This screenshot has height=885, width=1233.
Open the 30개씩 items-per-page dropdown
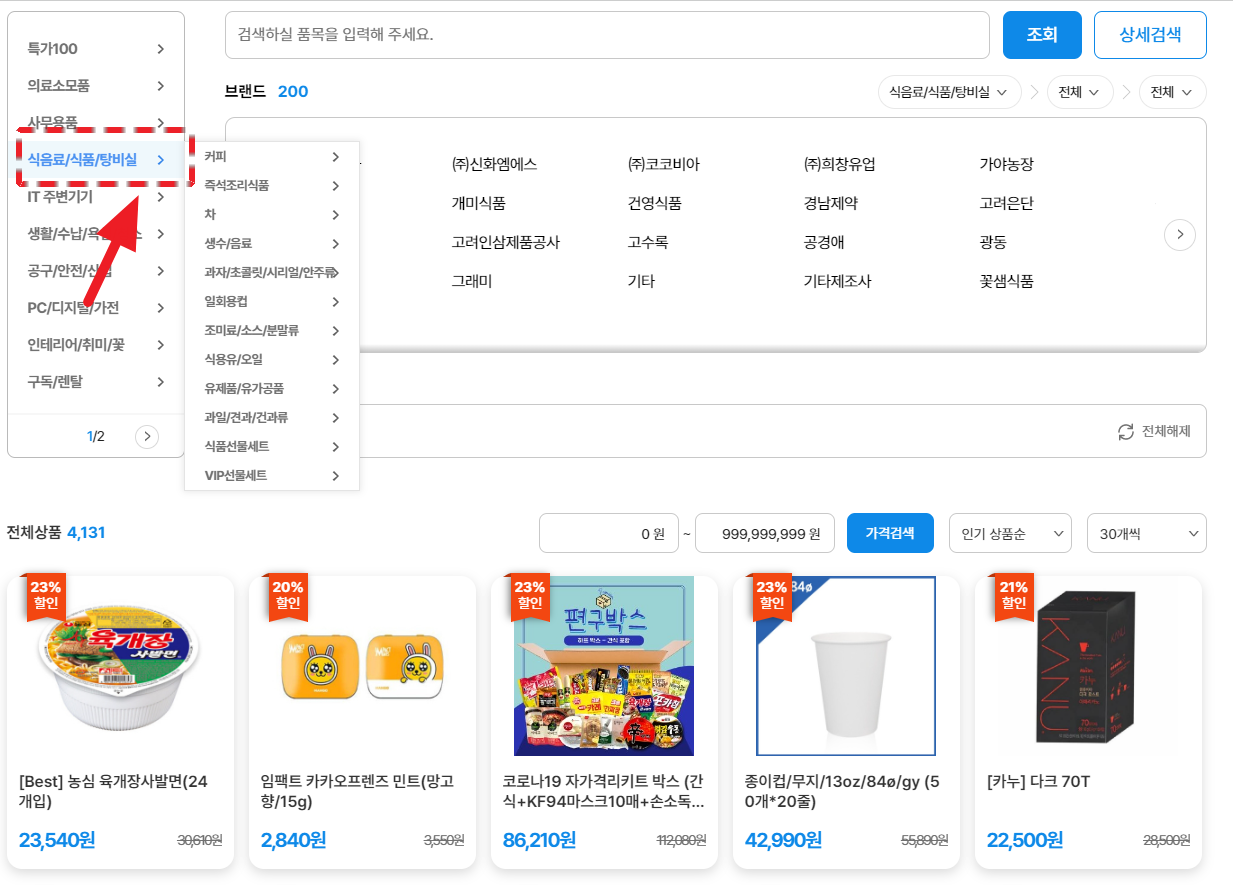(1146, 534)
